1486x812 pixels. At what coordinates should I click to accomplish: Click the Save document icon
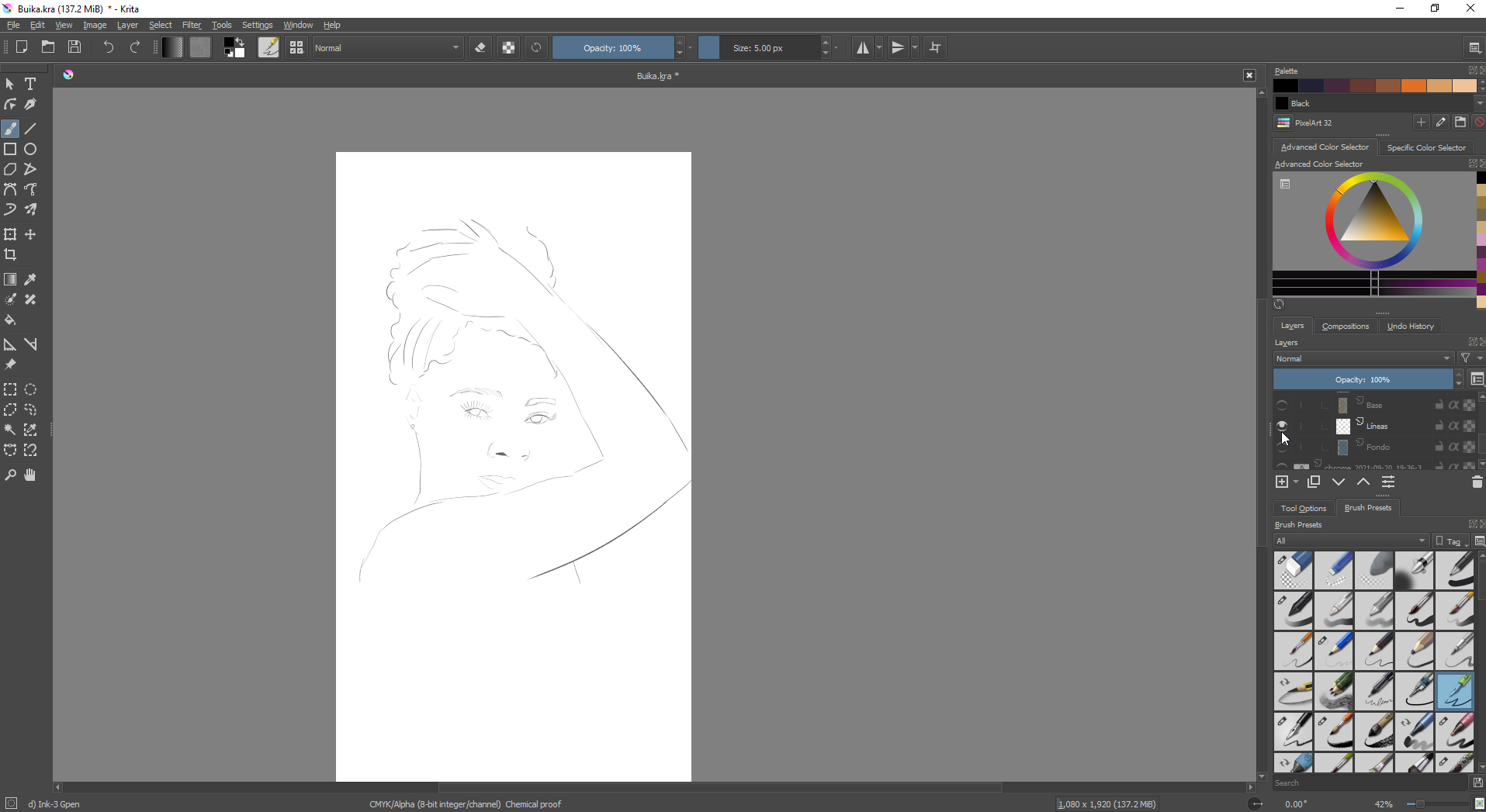click(74, 47)
